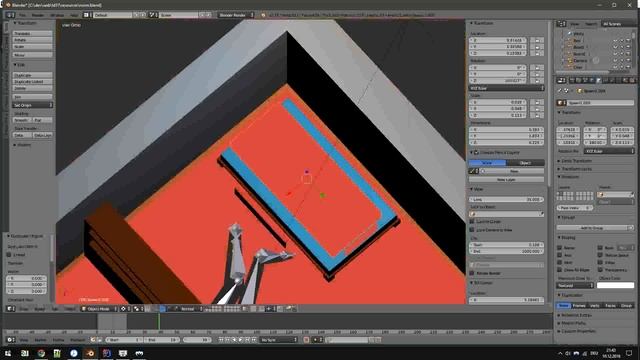640x360 pixels.
Task: Click the play animation button
Action: (241, 340)
